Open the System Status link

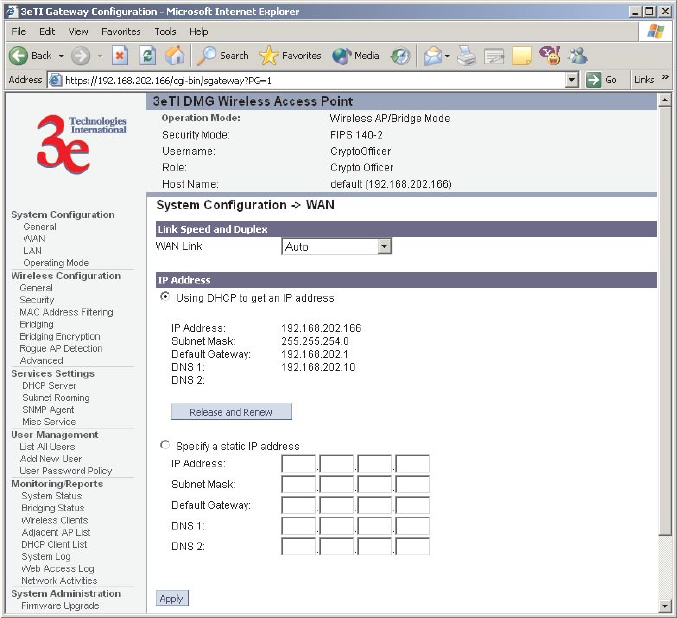[x=51, y=496]
